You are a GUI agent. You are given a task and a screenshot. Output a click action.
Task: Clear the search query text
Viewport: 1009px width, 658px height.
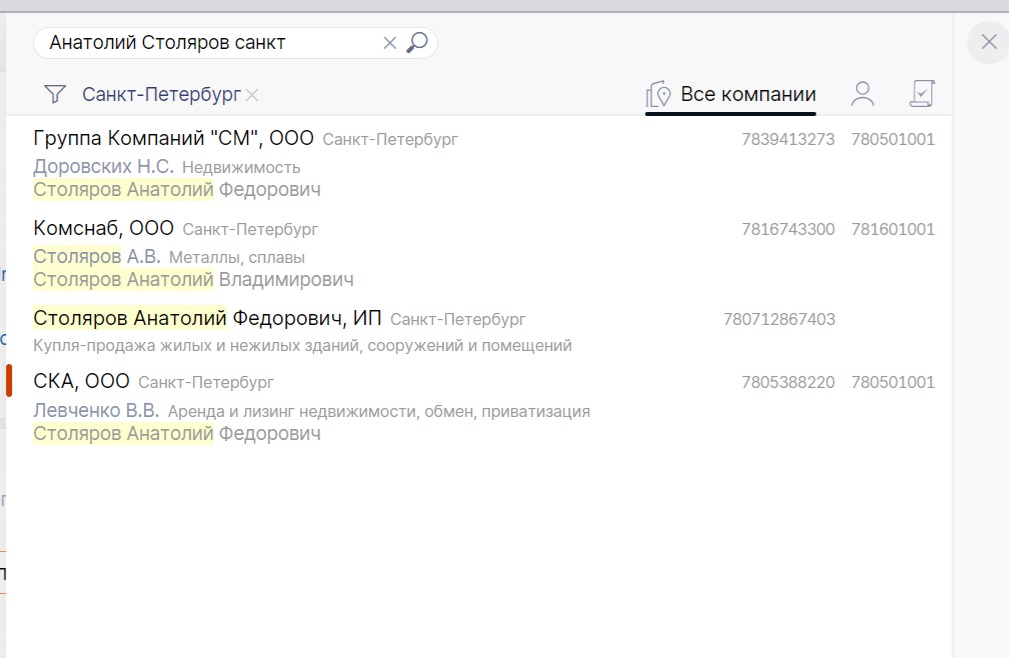(389, 43)
